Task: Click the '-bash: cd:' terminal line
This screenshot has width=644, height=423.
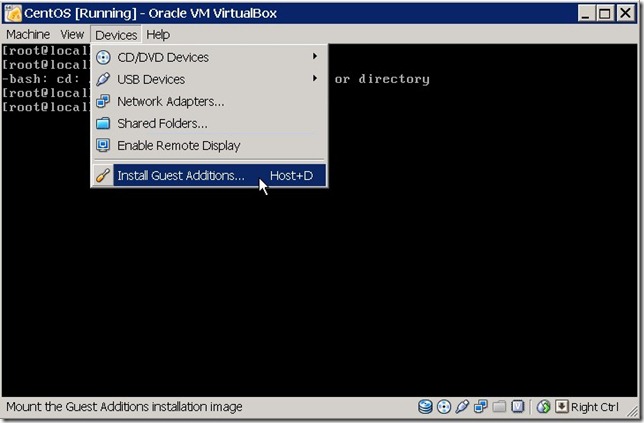Action: (x=41, y=79)
